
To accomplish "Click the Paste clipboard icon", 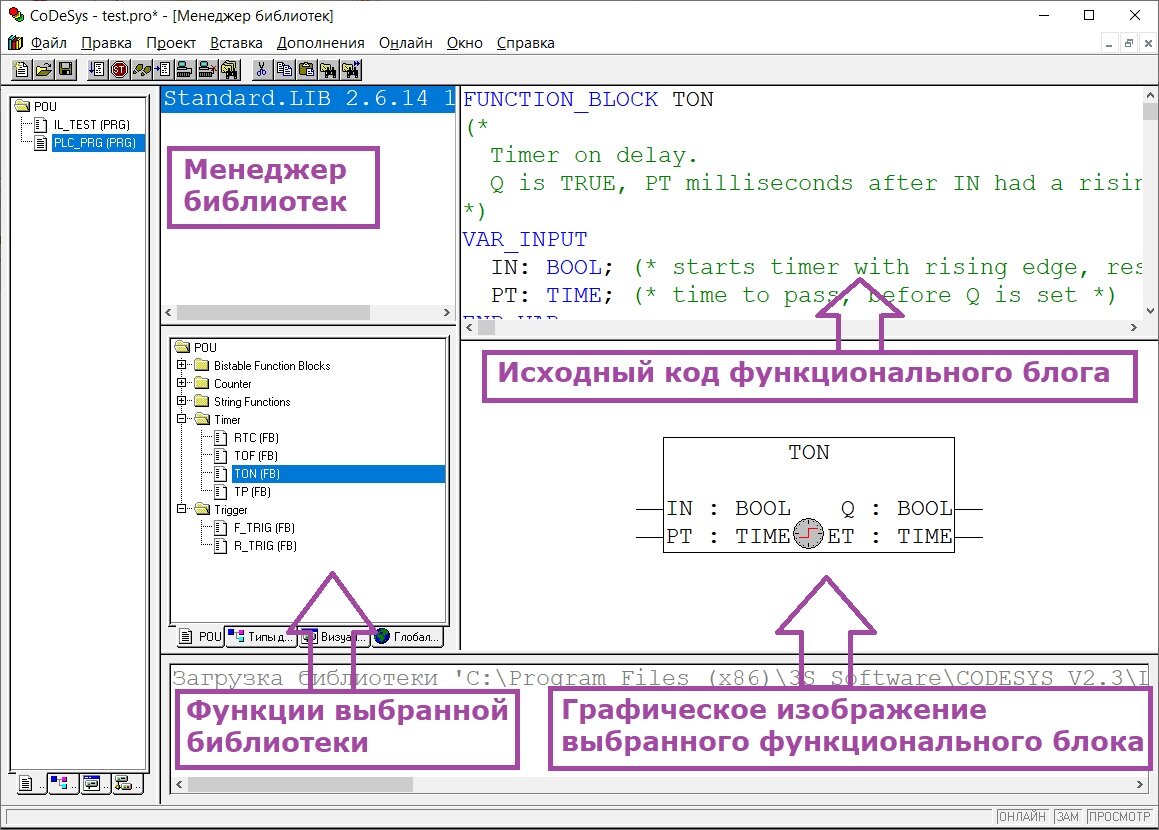I will click(306, 70).
